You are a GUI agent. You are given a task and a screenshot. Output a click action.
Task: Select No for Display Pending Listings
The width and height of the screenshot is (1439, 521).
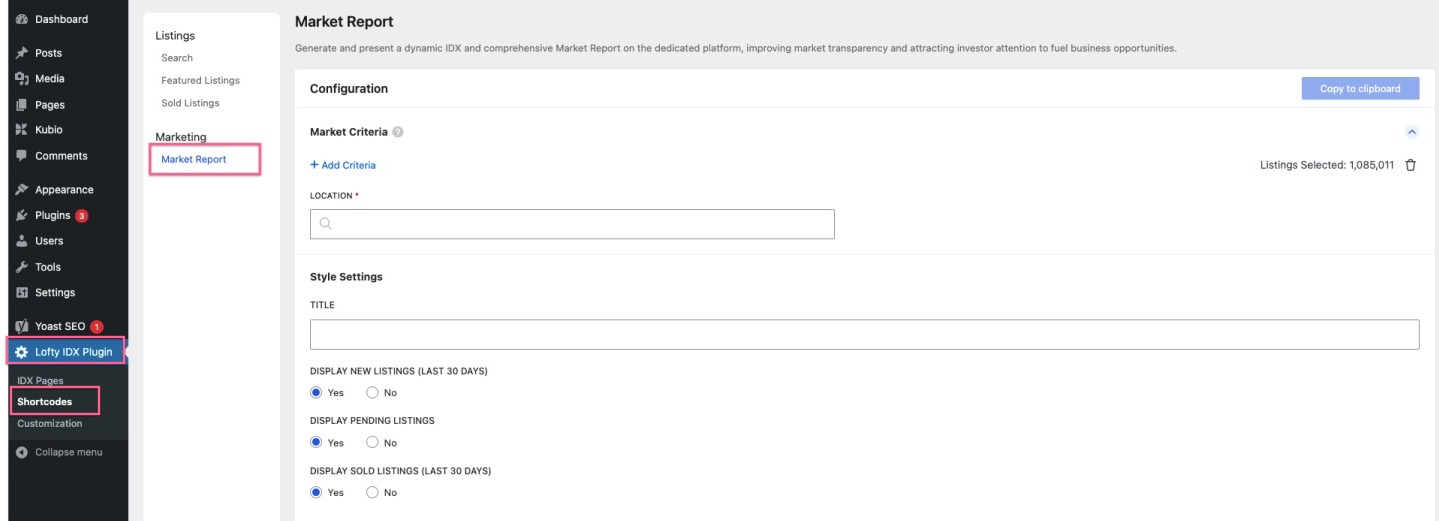[x=372, y=443]
